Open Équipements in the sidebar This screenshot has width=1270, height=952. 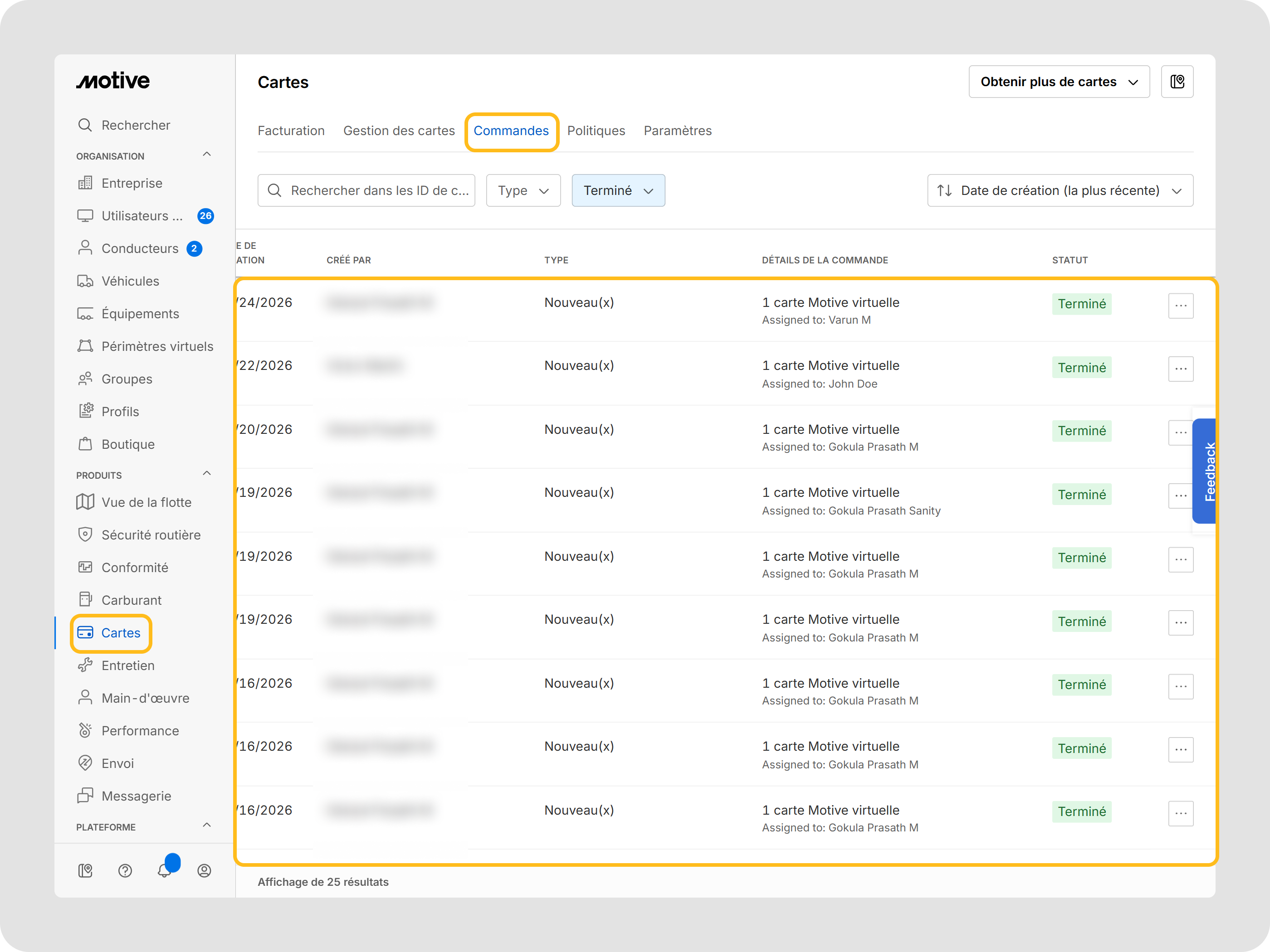(128, 314)
